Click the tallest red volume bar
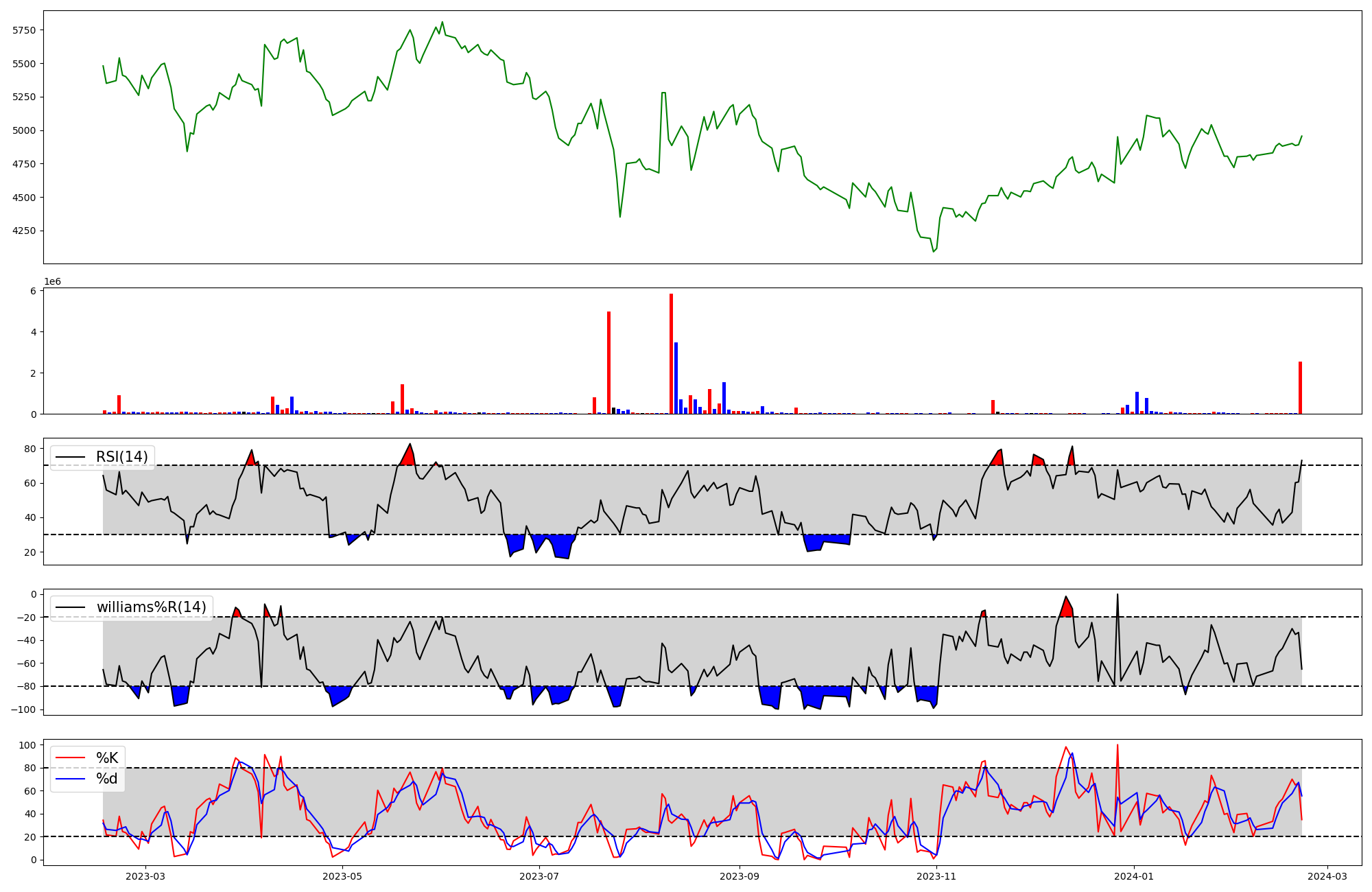1372x892 pixels. click(x=671, y=353)
